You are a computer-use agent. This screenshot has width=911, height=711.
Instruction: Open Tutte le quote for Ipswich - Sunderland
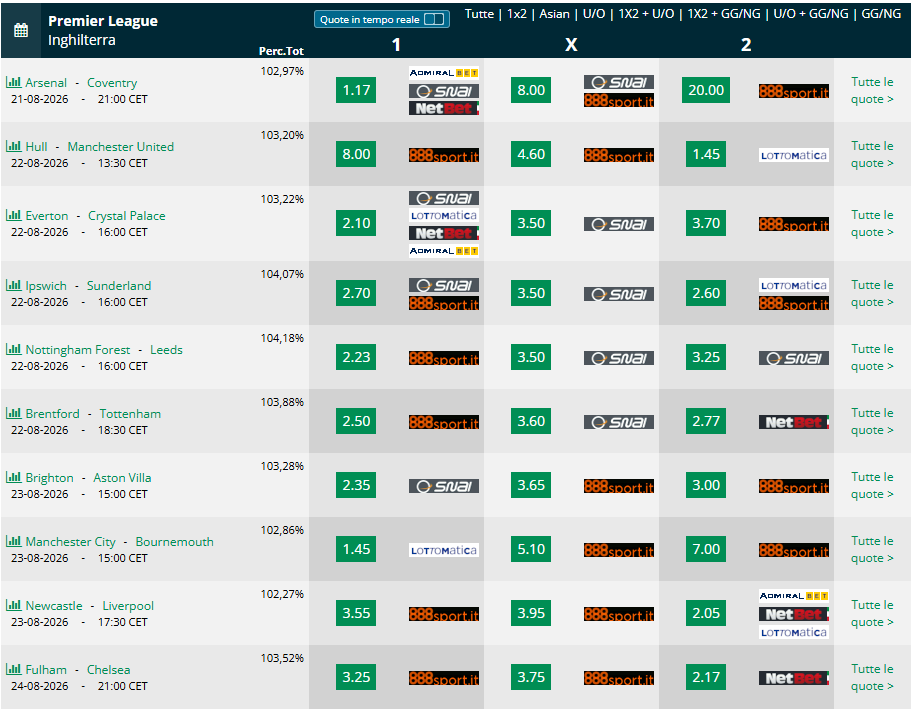[872, 293]
